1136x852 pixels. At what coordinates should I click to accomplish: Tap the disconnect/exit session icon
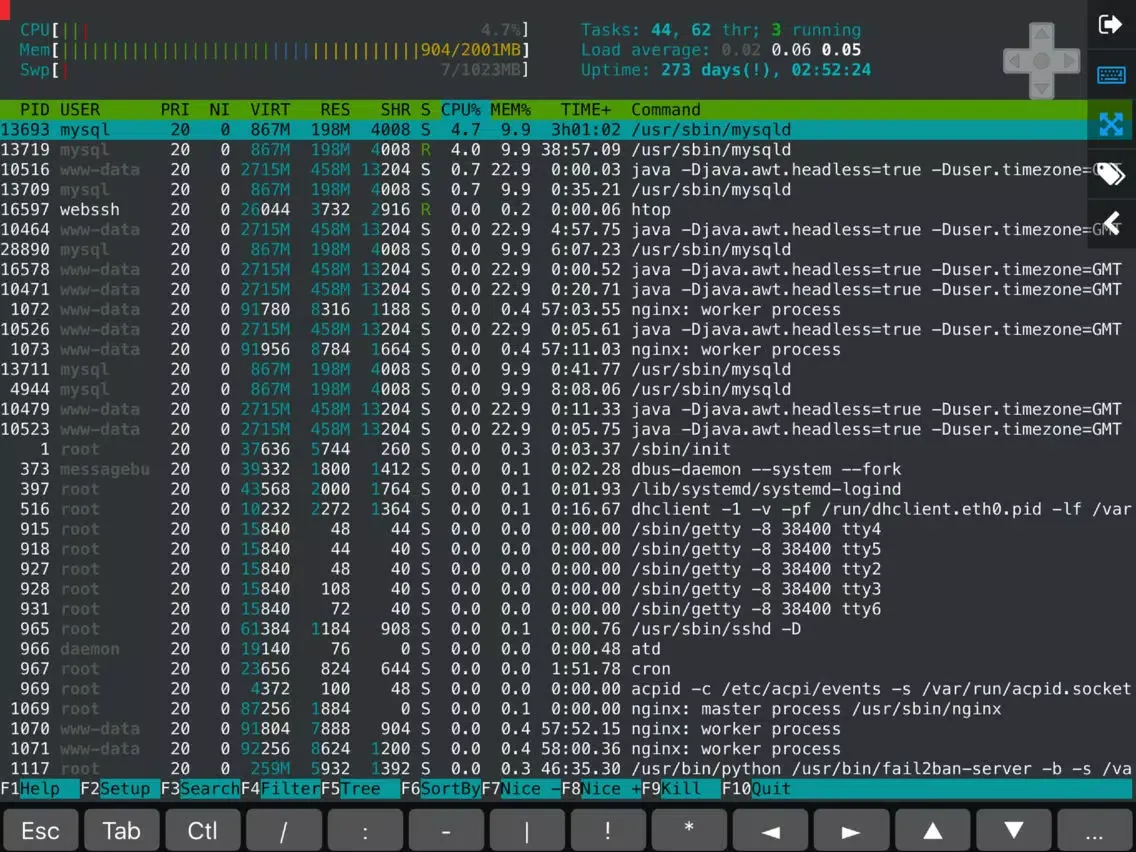[x=1110, y=25]
